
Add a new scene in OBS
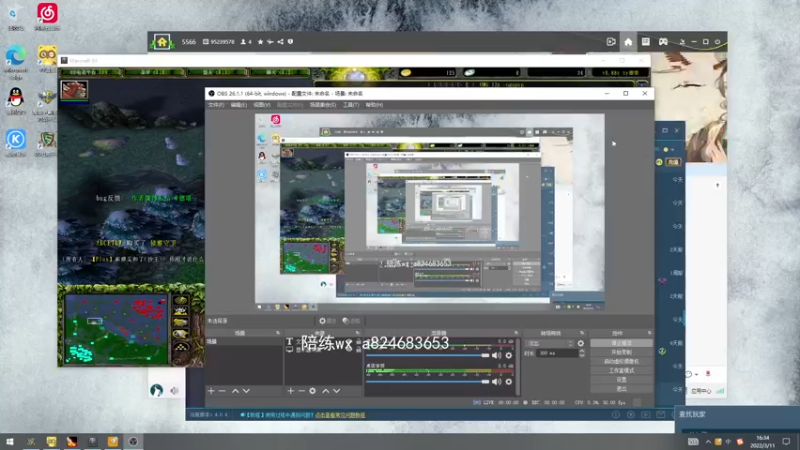point(211,391)
